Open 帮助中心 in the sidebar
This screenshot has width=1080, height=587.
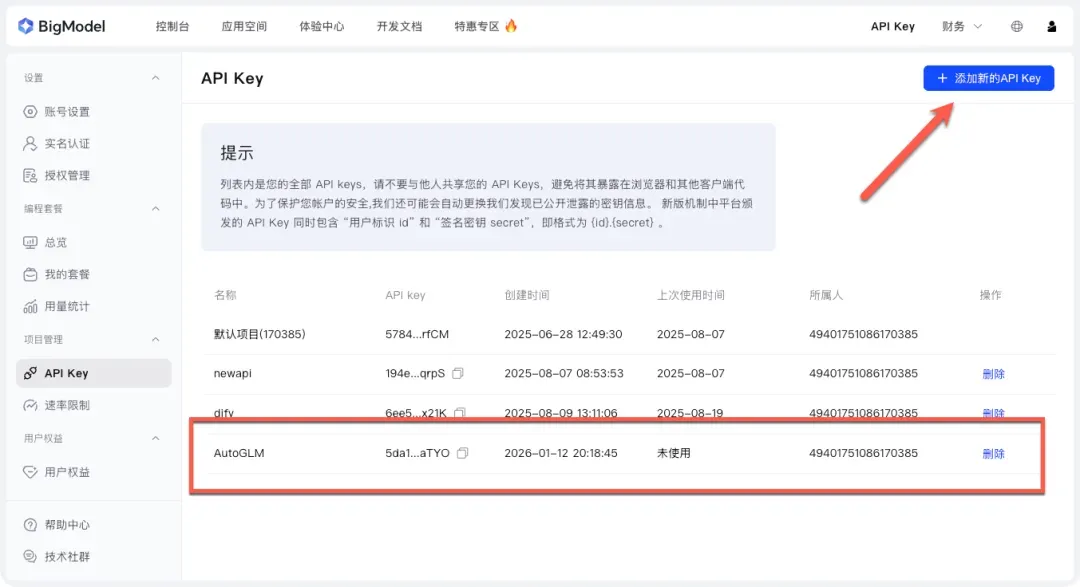(67, 525)
